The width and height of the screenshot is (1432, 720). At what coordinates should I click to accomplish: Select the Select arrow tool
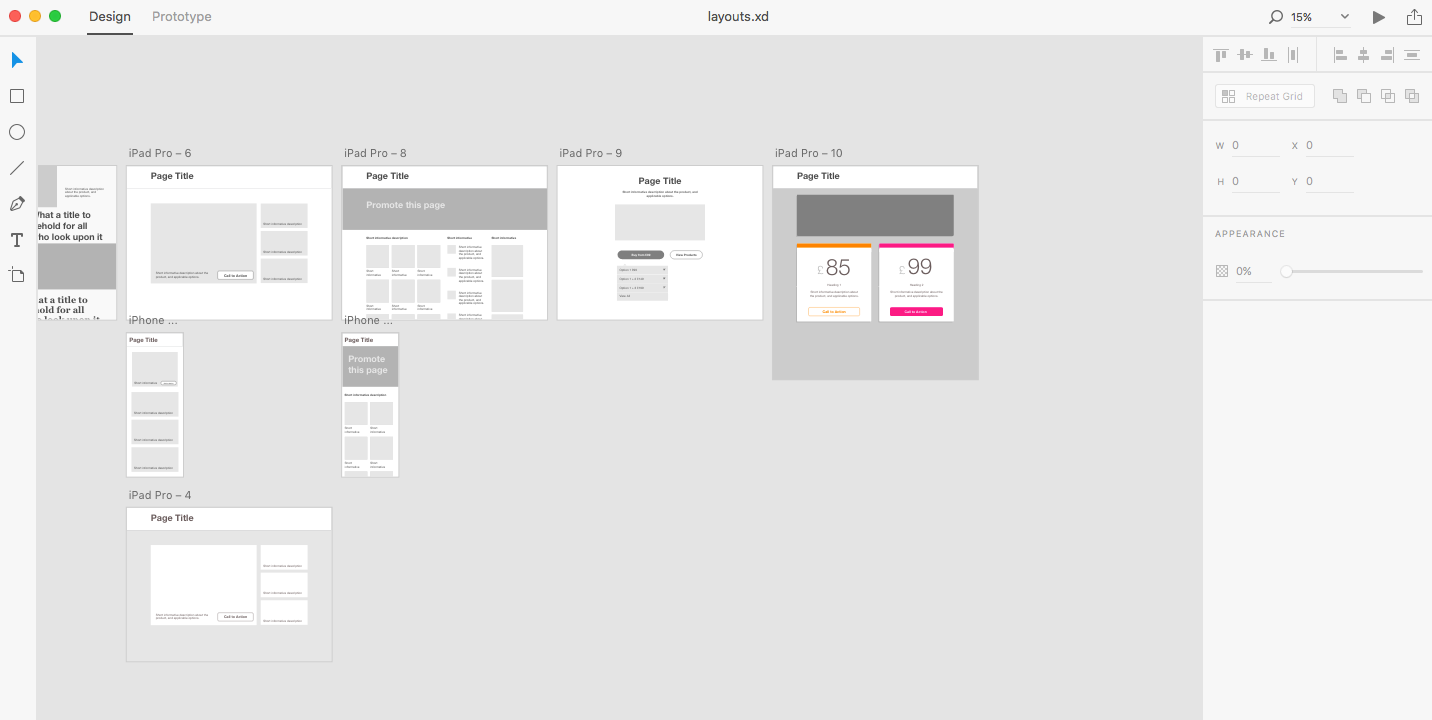[x=17, y=60]
